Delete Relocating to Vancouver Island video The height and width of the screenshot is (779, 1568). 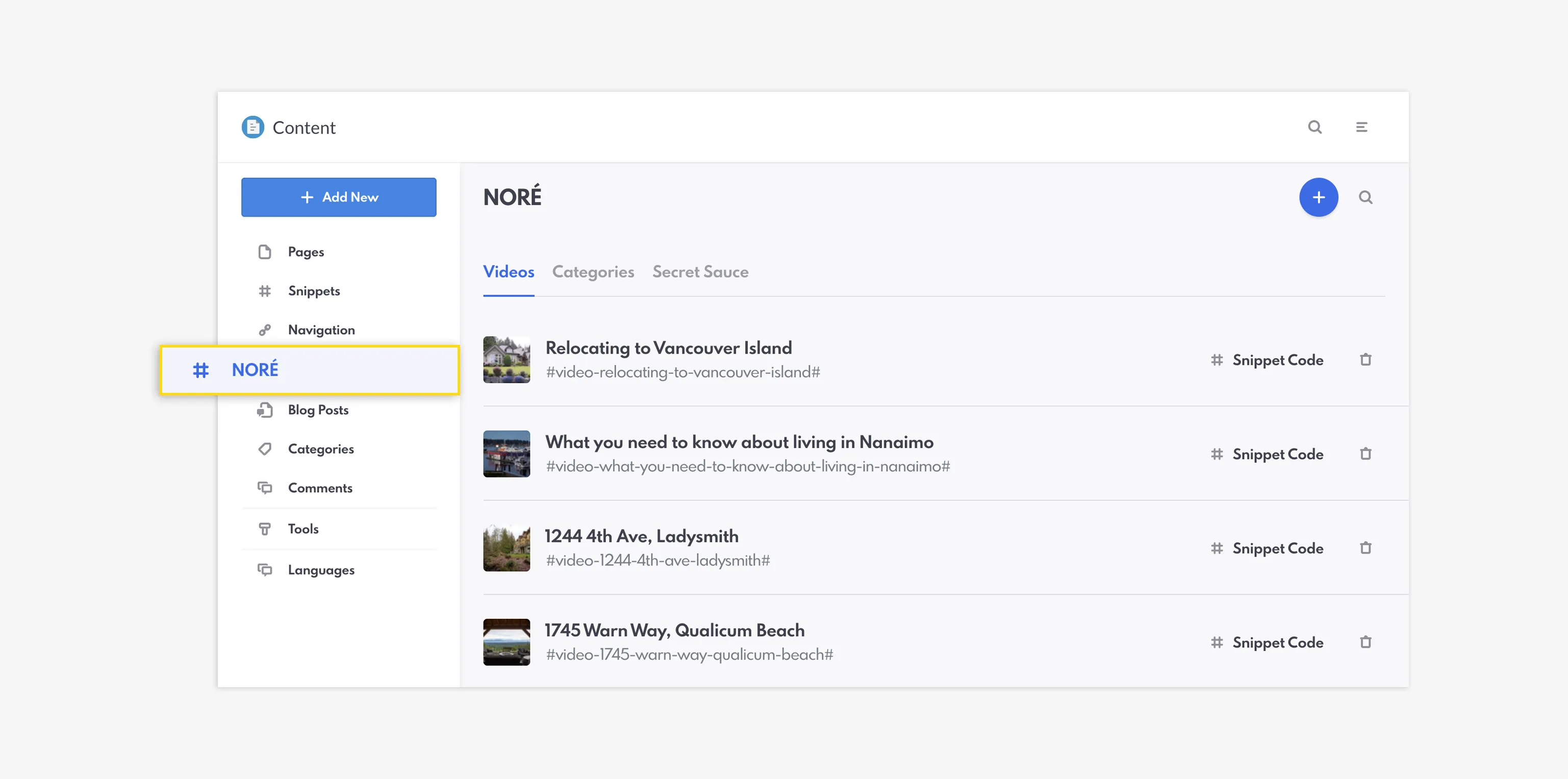point(1365,360)
